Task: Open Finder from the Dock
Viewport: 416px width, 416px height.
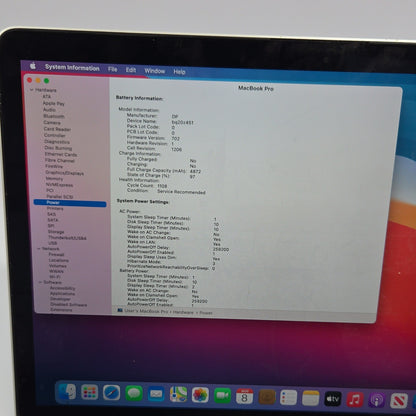Action: tap(68, 392)
